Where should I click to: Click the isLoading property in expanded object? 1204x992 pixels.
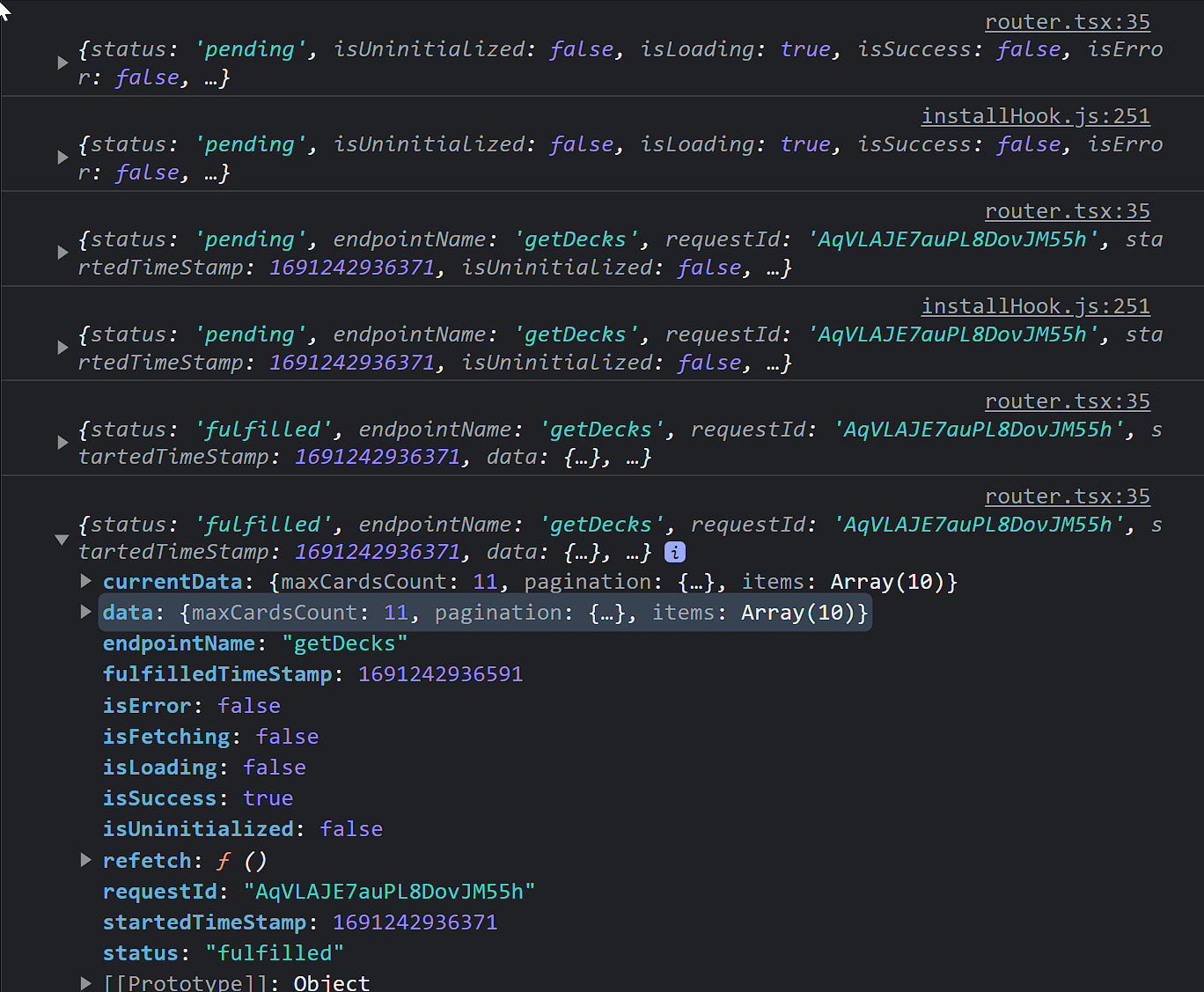click(159, 768)
